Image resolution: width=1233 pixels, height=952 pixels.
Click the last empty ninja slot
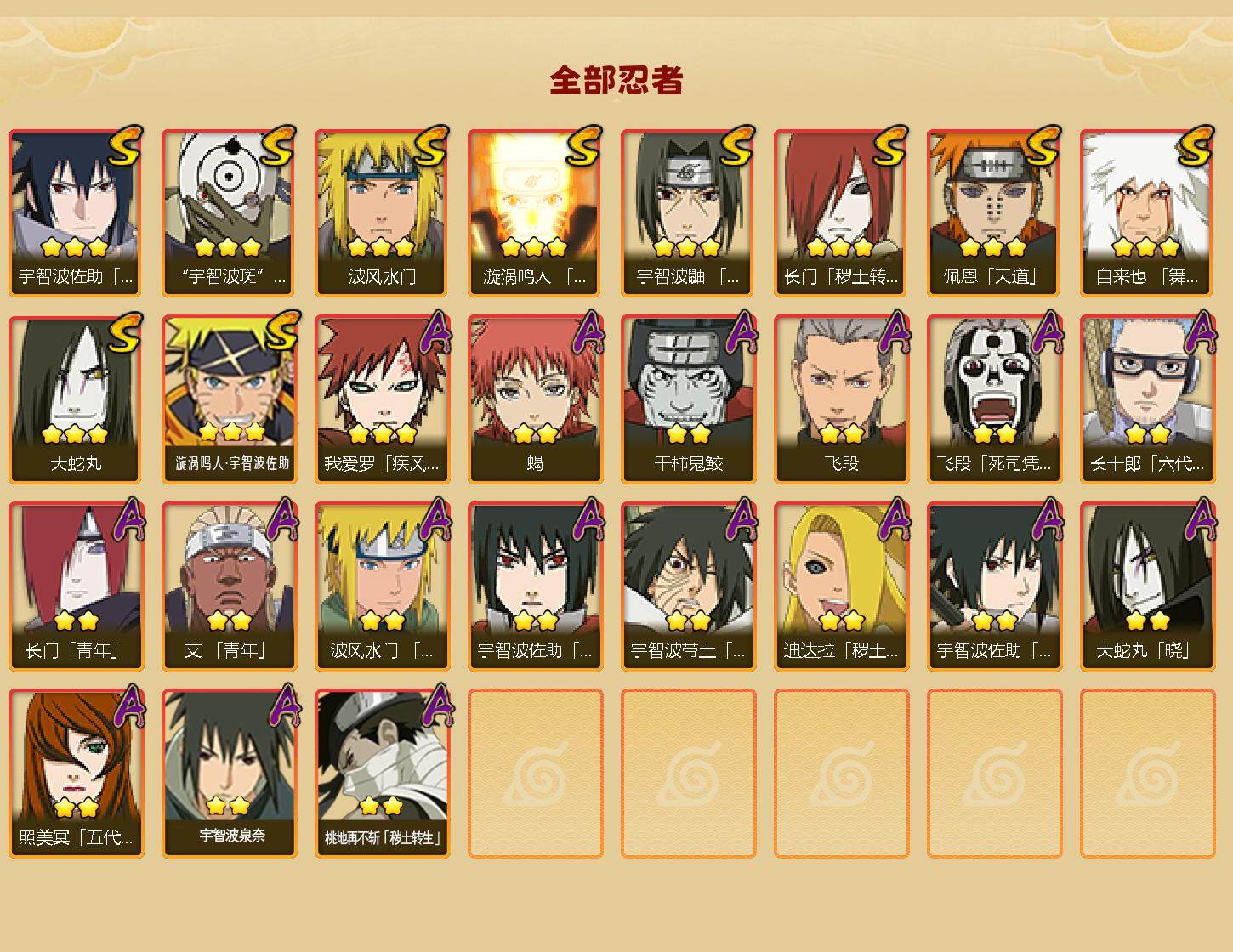coord(1147,773)
